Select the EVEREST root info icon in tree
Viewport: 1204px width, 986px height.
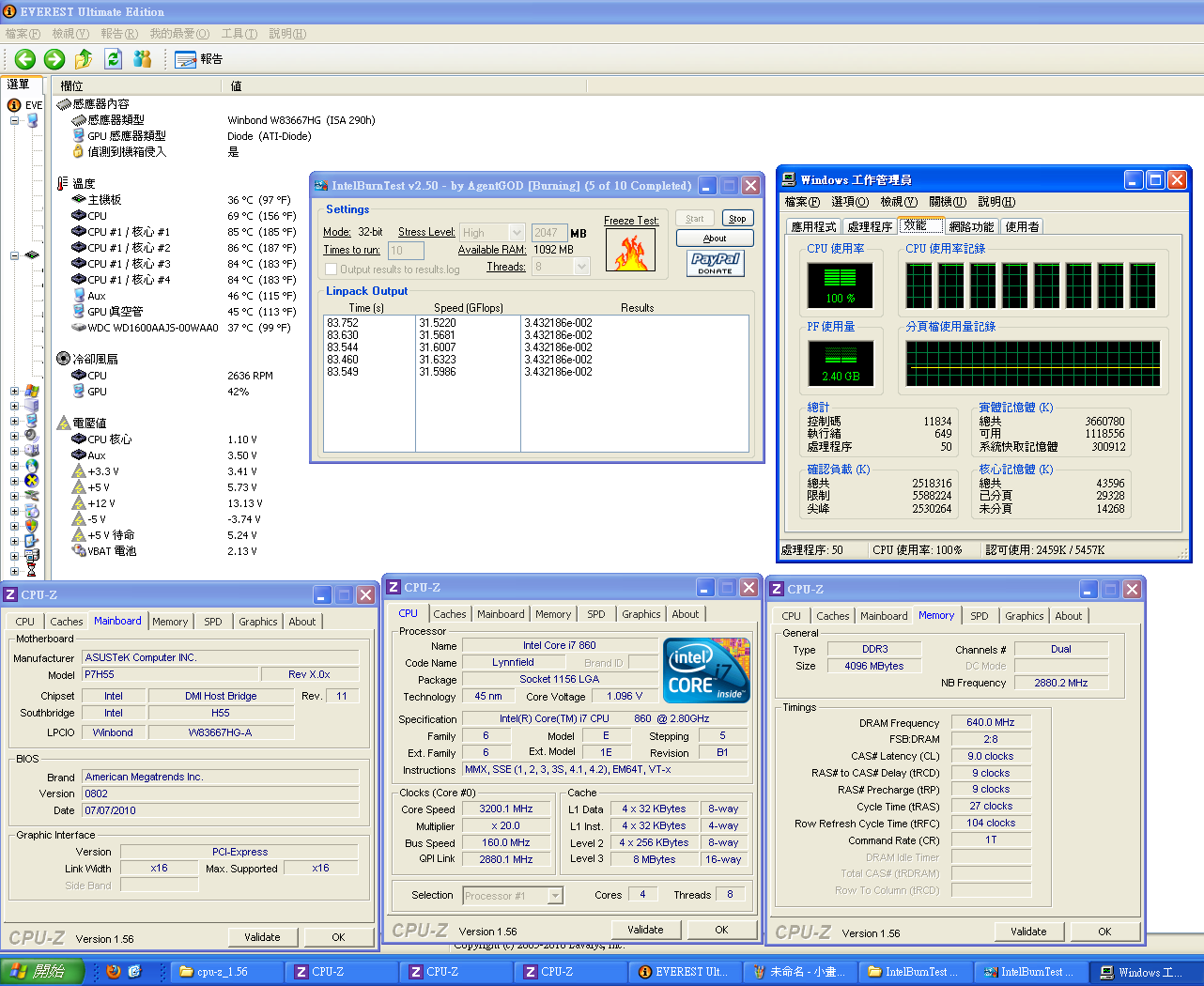tap(14, 105)
